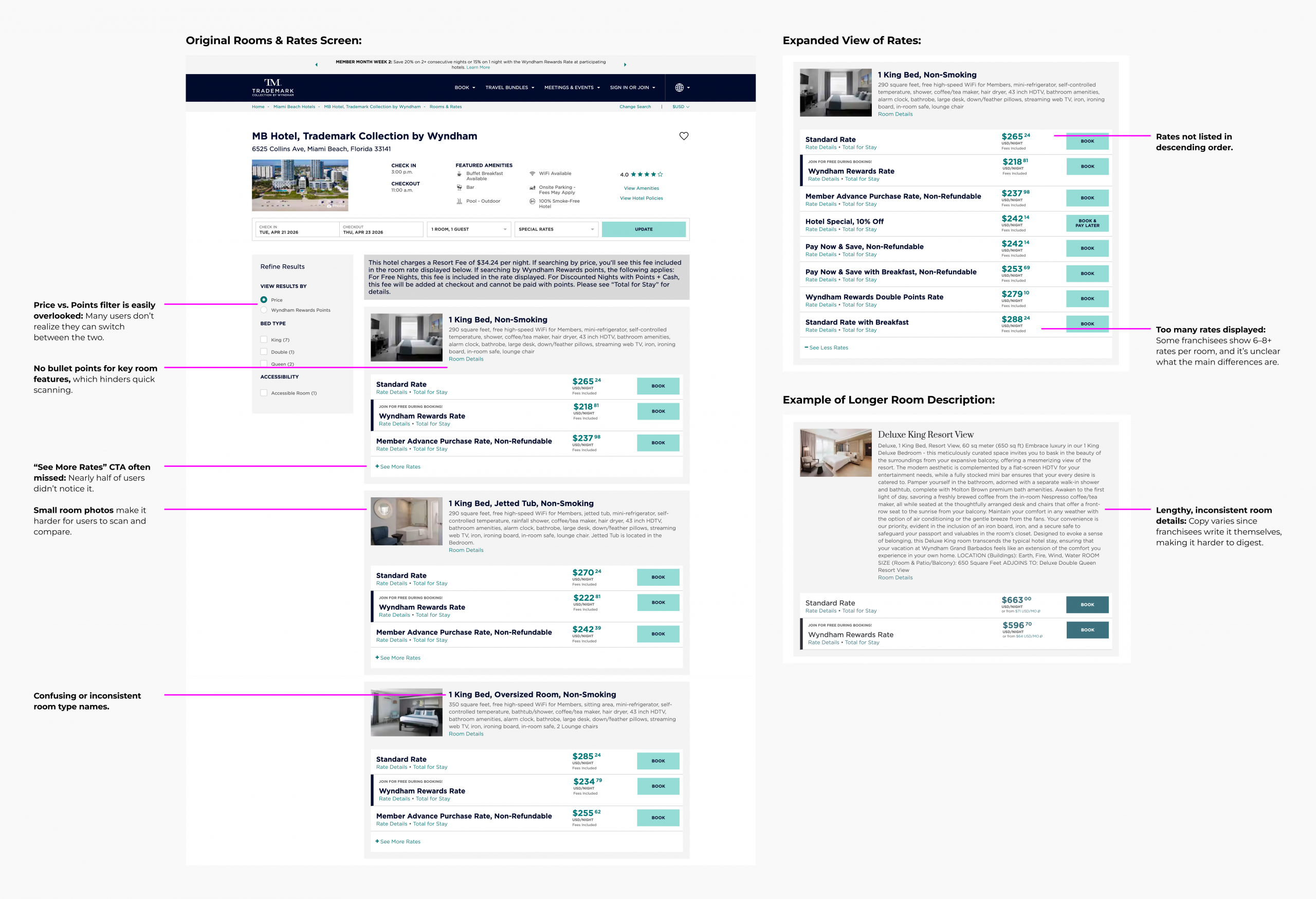
Task: Follow the Learn More promo link
Action: pos(478,67)
